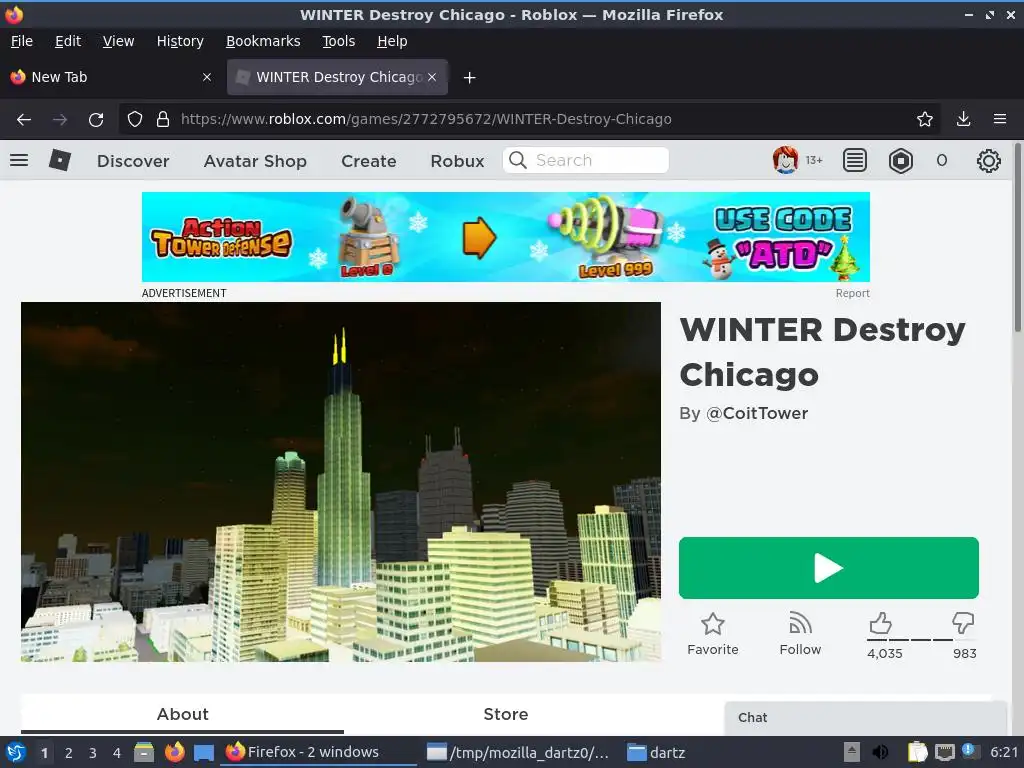
Task: Like the game with thumbs up
Action: point(880,623)
